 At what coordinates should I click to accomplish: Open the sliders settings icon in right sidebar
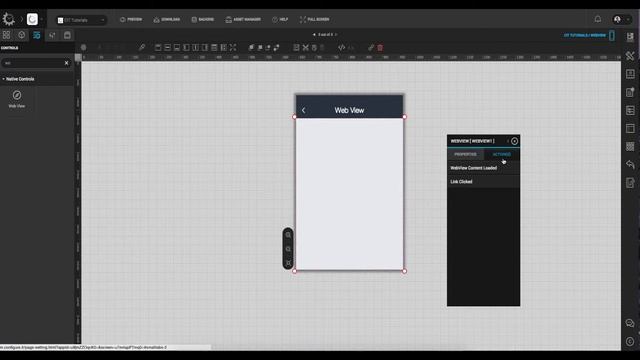point(630,110)
